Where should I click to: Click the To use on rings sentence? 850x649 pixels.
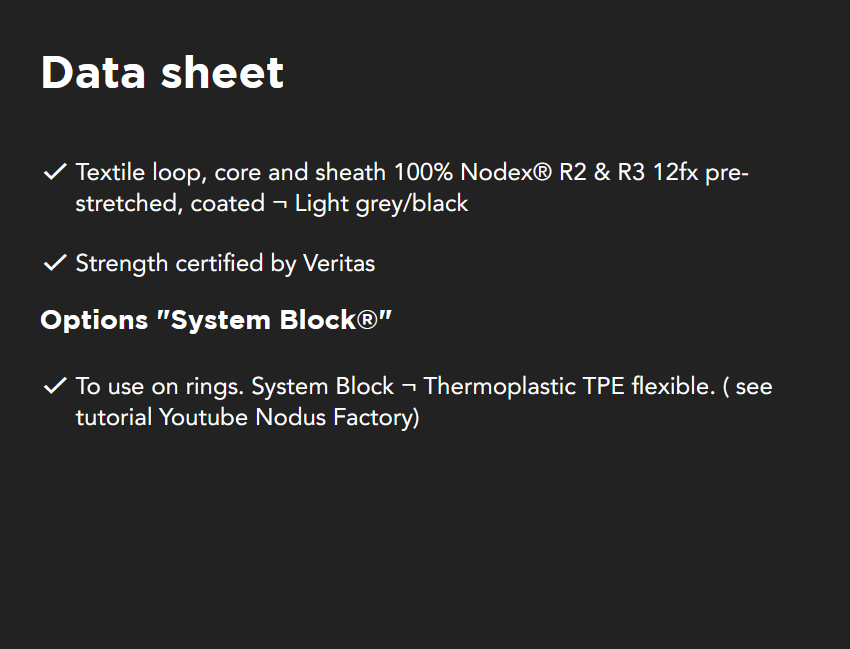click(x=158, y=386)
